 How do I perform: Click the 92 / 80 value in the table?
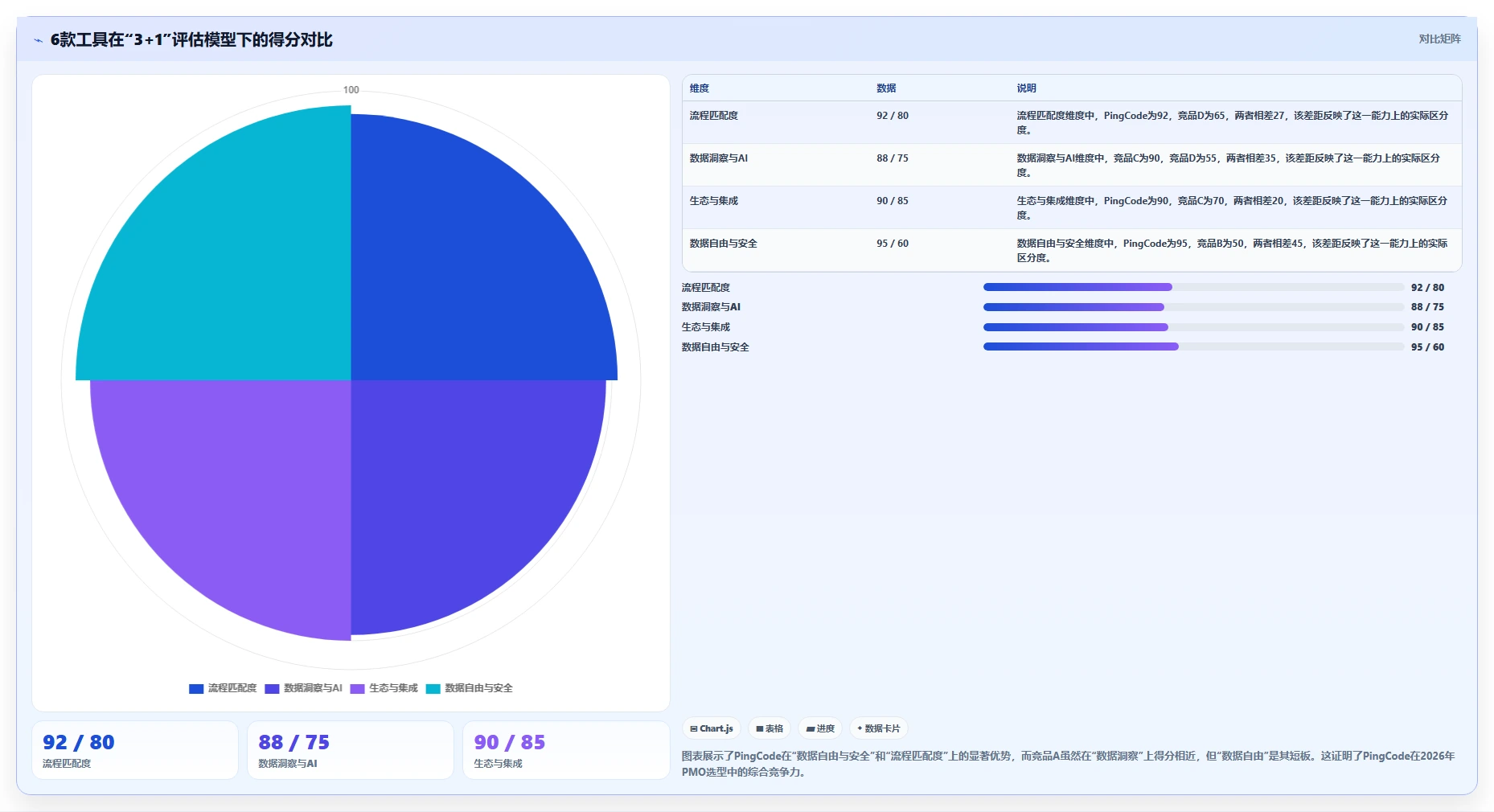click(893, 116)
